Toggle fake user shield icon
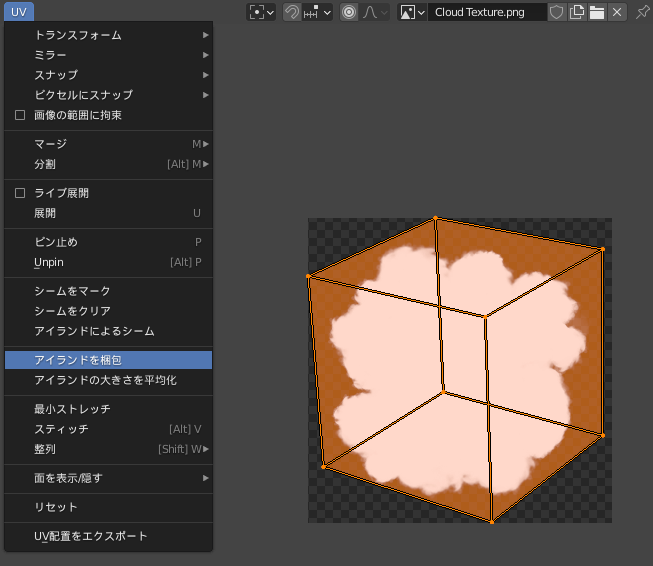 point(556,12)
